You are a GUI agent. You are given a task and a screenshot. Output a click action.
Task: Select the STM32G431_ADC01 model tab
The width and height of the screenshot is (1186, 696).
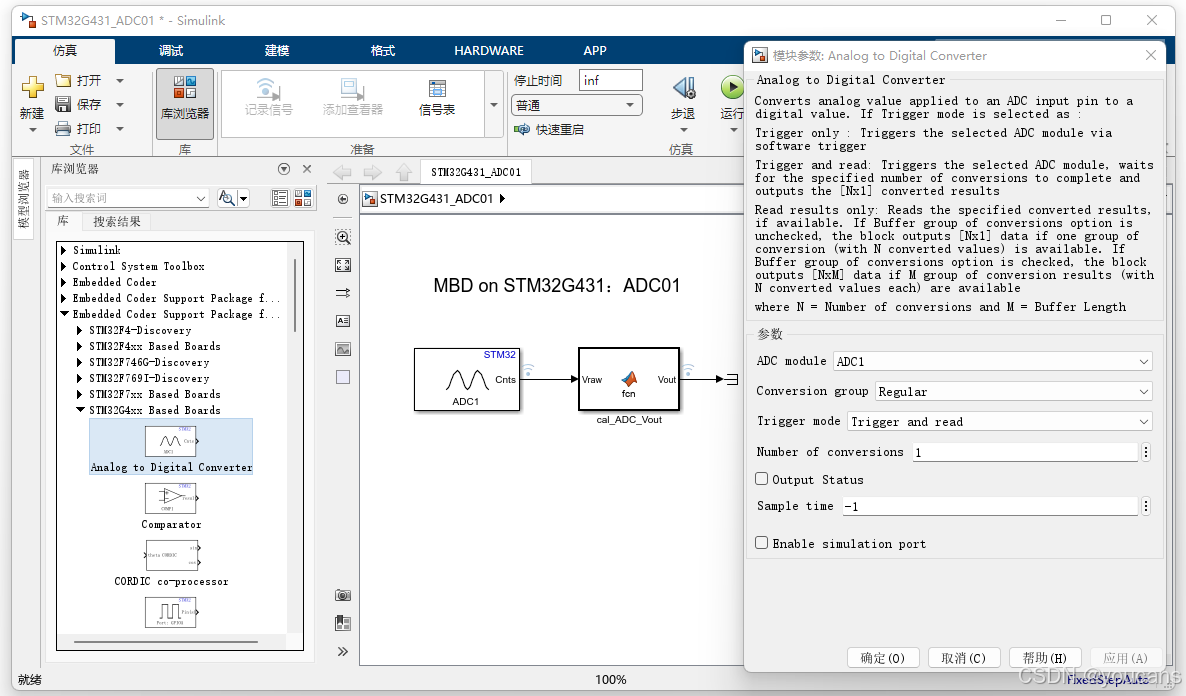coord(476,172)
